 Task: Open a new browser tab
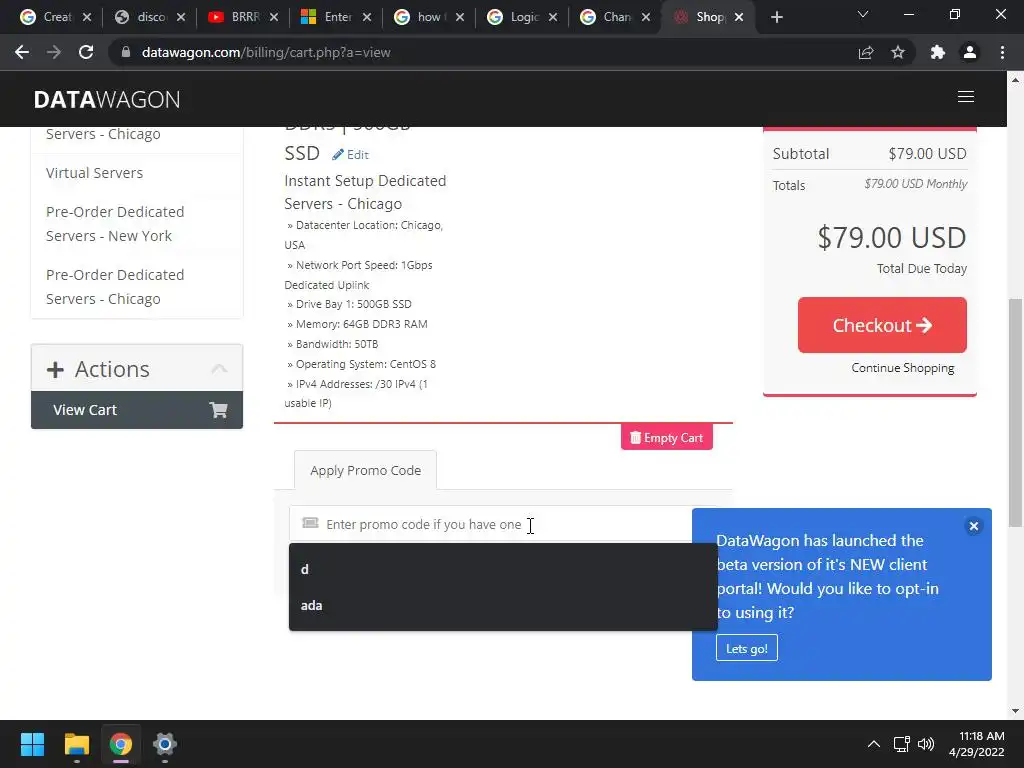(x=776, y=17)
